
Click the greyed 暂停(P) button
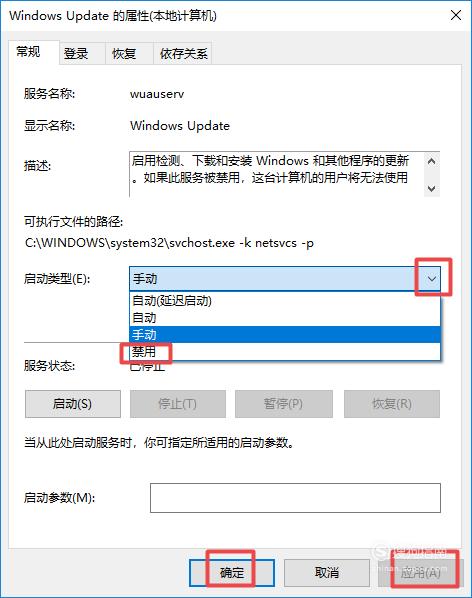click(x=284, y=403)
